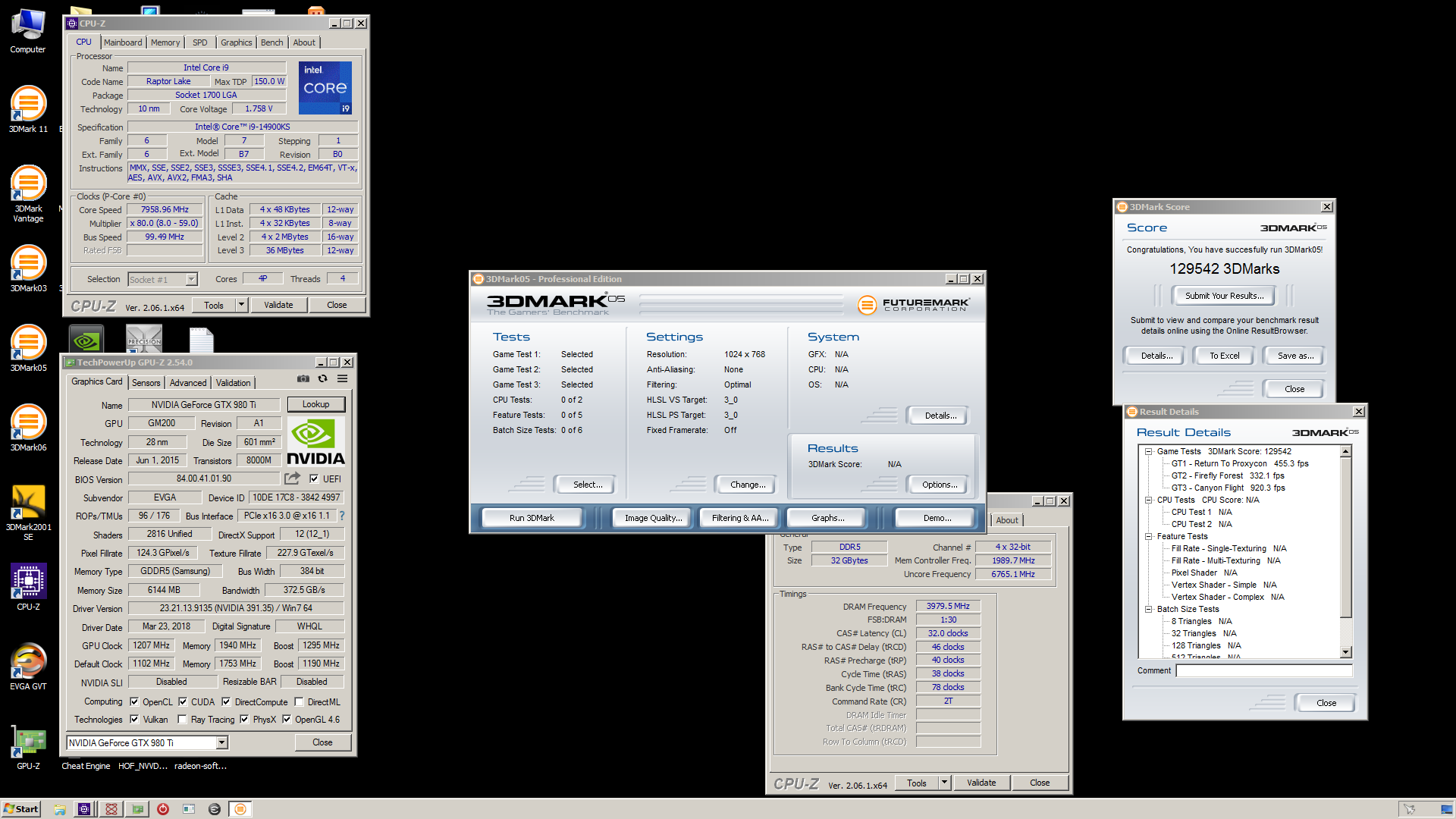Click the Result Details vertical scrollbar thumb
Screen dimensions: 1456x819
tap(1346, 538)
